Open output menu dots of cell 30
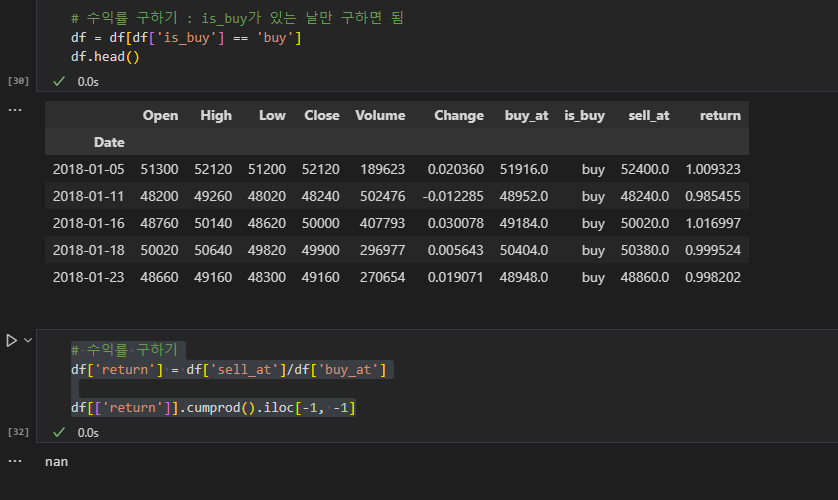Image resolution: width=838 pixels, height=500 pixels. coord(15,110)
